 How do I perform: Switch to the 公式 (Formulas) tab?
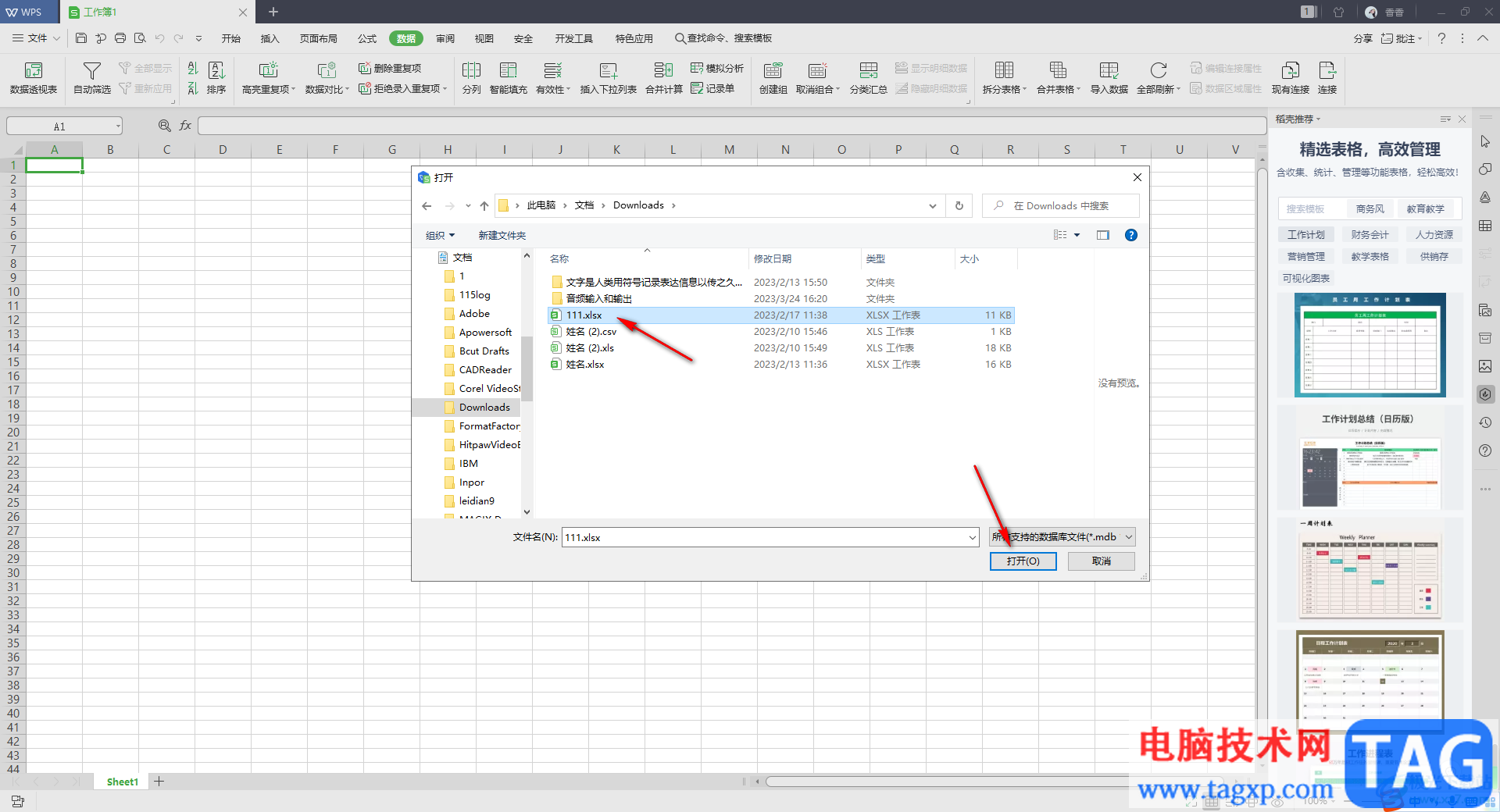click(x=367, y=38)
